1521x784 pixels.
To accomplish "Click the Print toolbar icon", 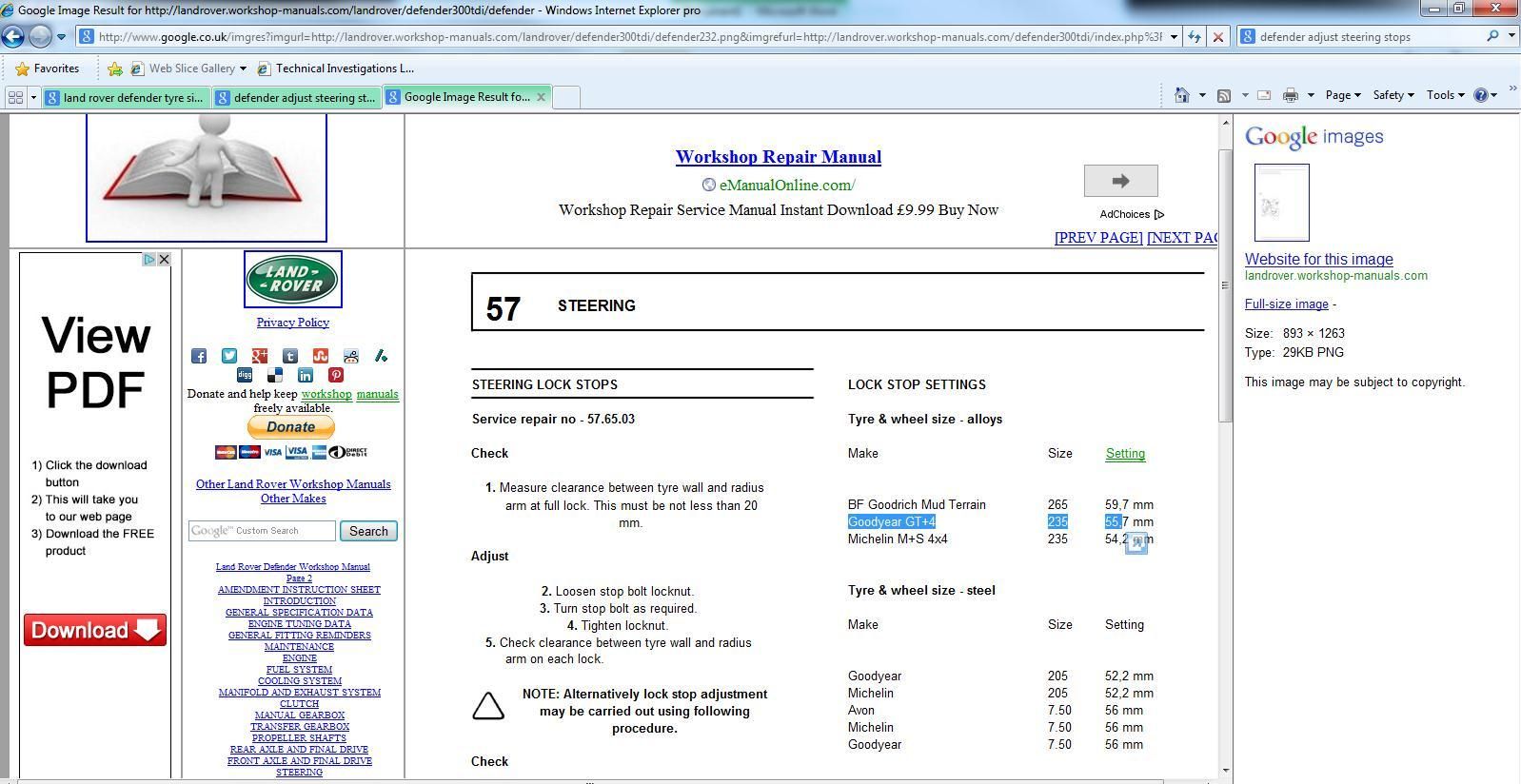I will coord(1291,95).
